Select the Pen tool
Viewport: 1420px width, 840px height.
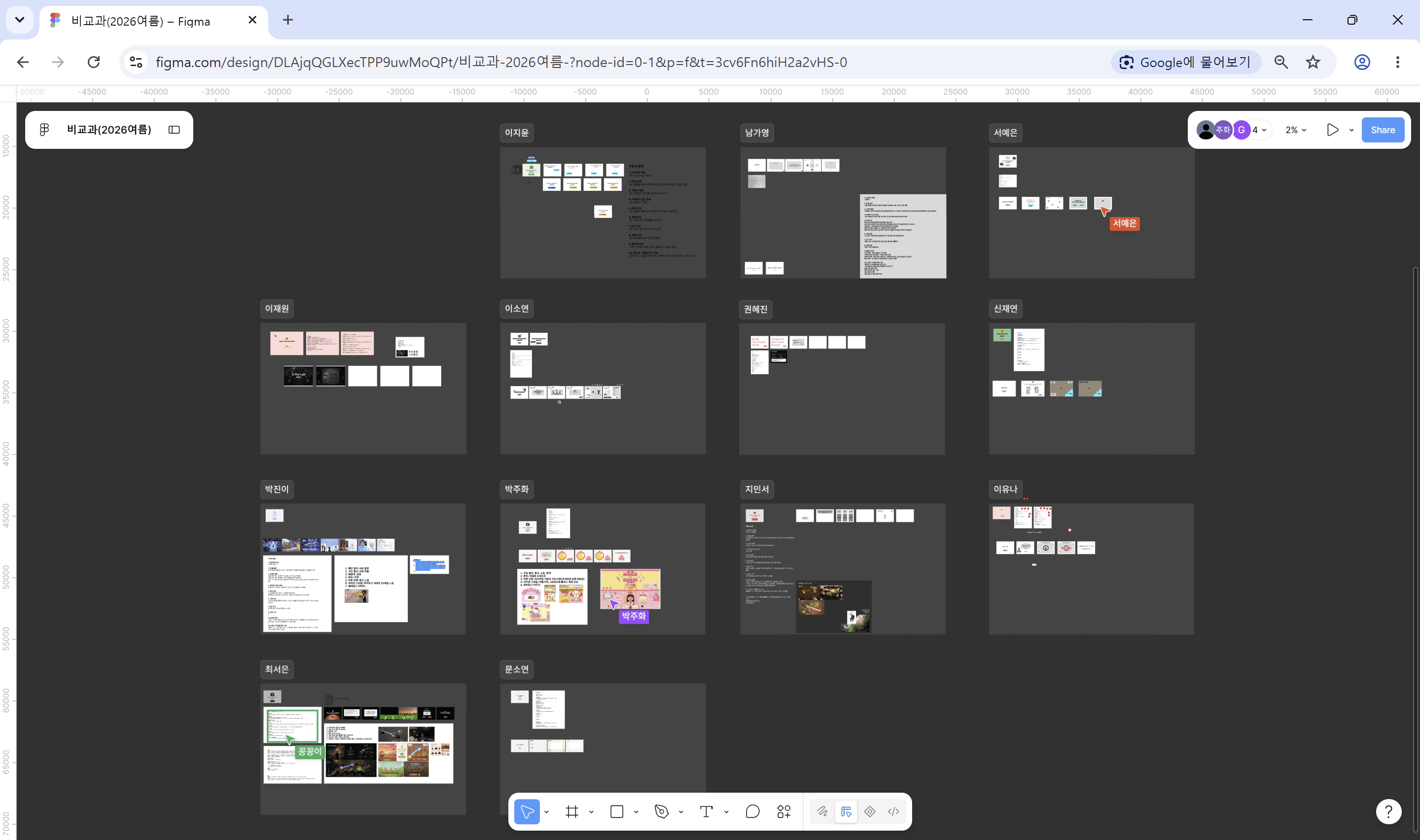[x=662, y=812]
